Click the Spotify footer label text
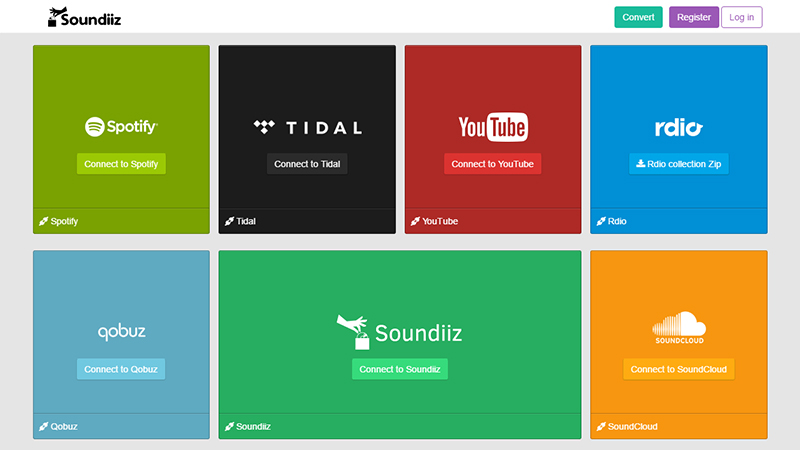This screenshot has height=450, width=800. coord(64,221)
